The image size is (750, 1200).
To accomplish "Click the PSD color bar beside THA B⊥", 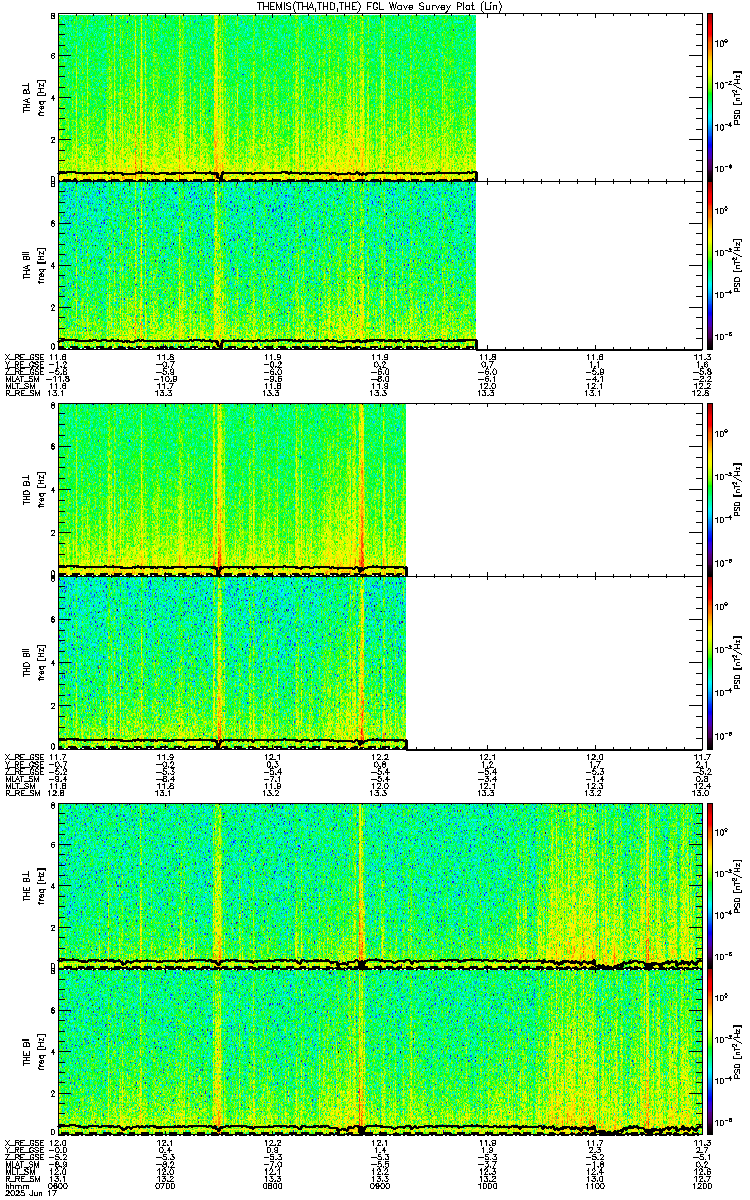I will click(x=709, y=97).
